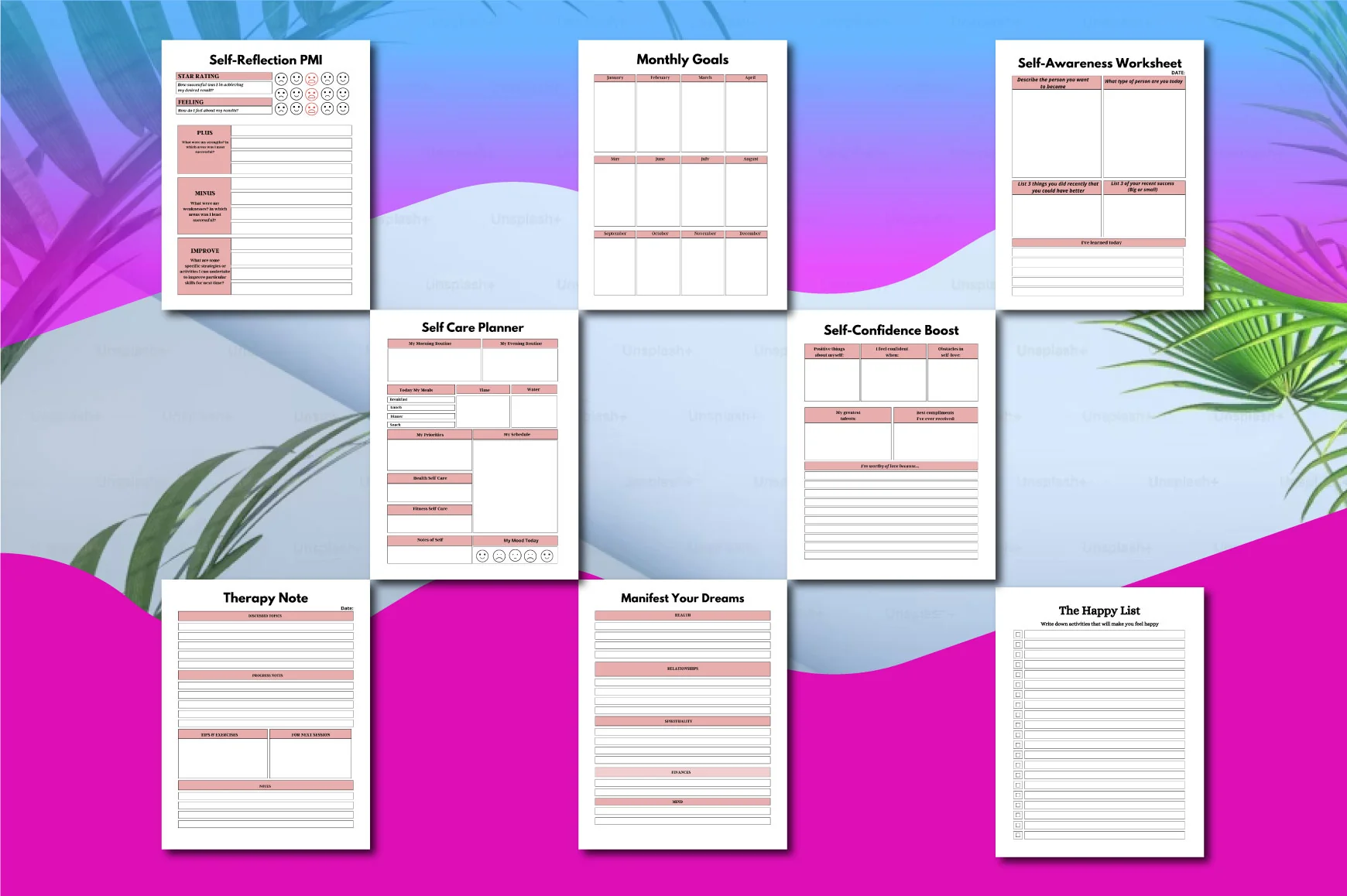Click the RELATIONSHIPS header

coord(682,669)
